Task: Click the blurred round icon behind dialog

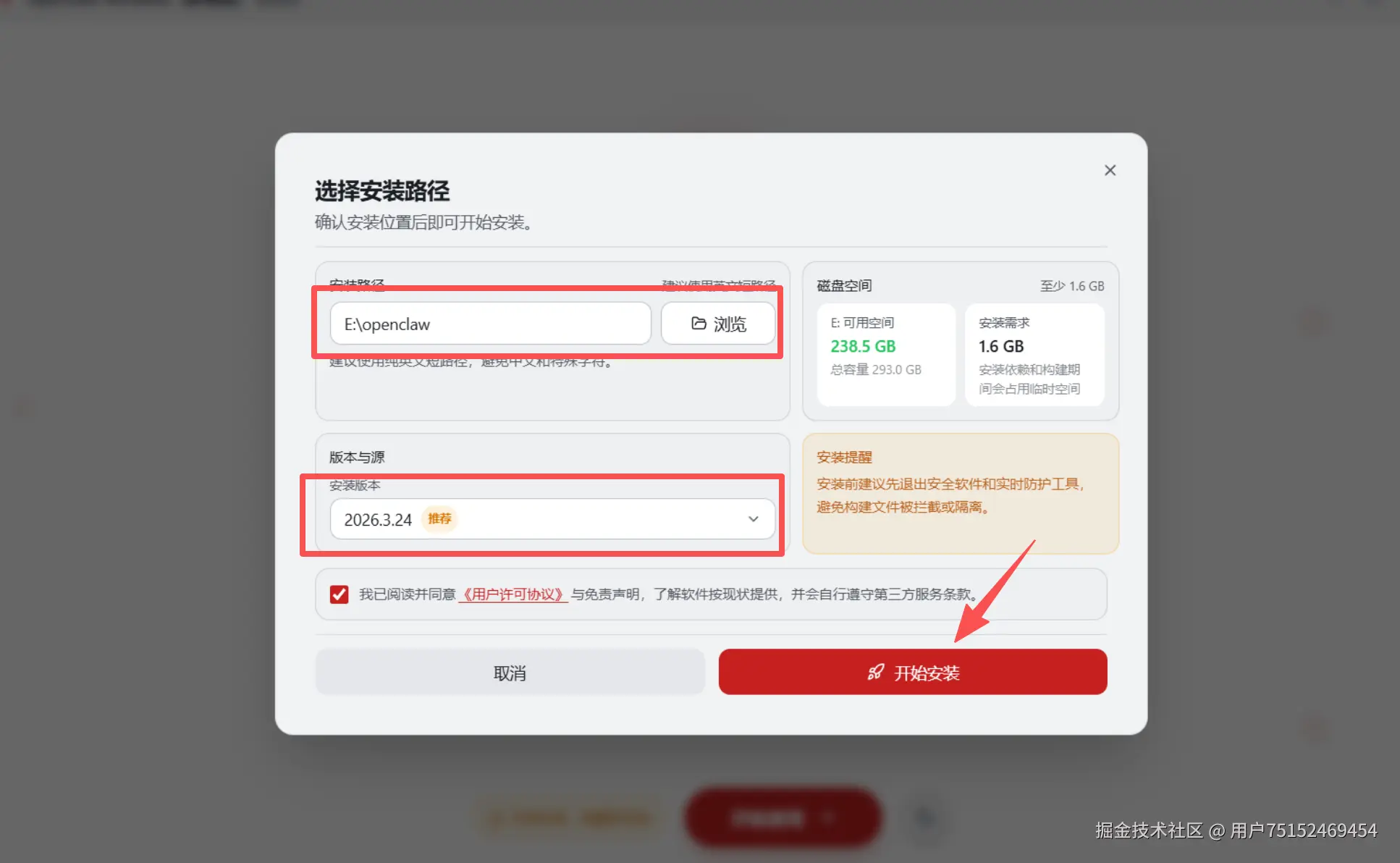Action: [x=924, y=819]
